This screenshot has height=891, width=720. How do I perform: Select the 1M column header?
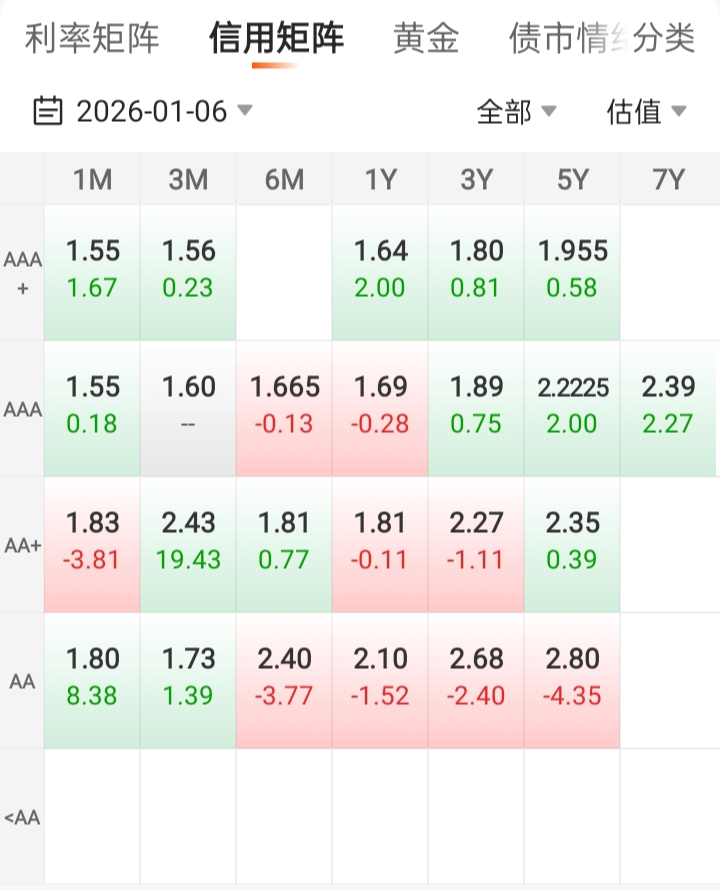pyautogui.click(x=92, y=180)
